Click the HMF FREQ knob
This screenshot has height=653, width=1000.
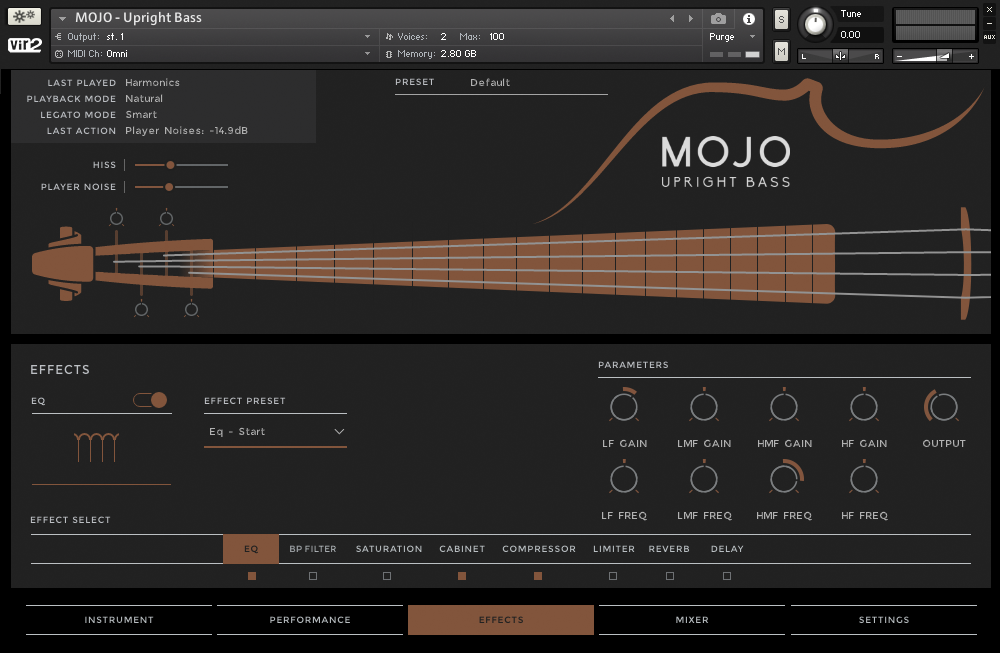click(784, 479)
